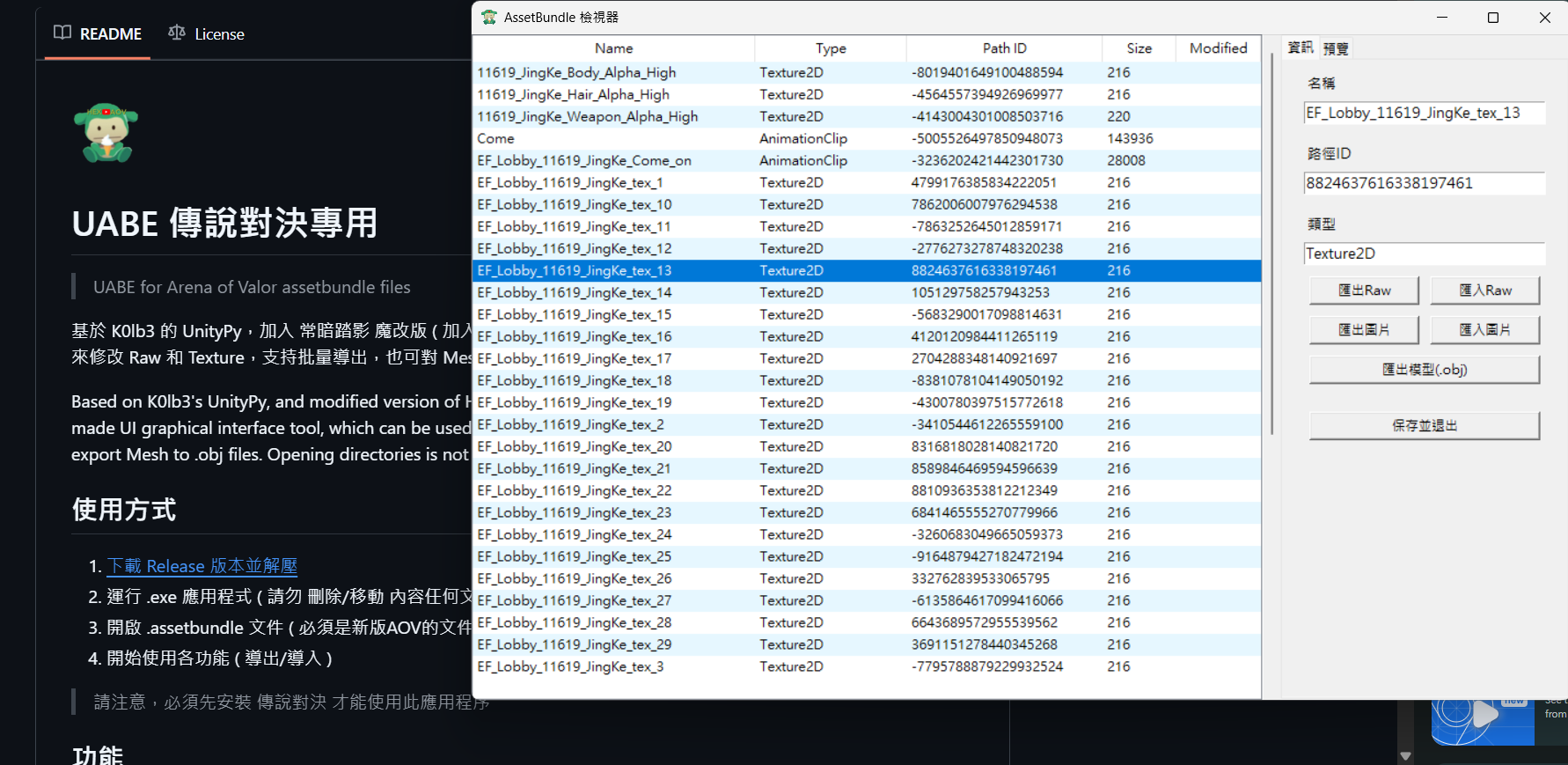The width and height of the screenshot is (1568, 765).
Task: Click the 保存並退出 button
Action: pyautogui.click(x=1424, y=425)
